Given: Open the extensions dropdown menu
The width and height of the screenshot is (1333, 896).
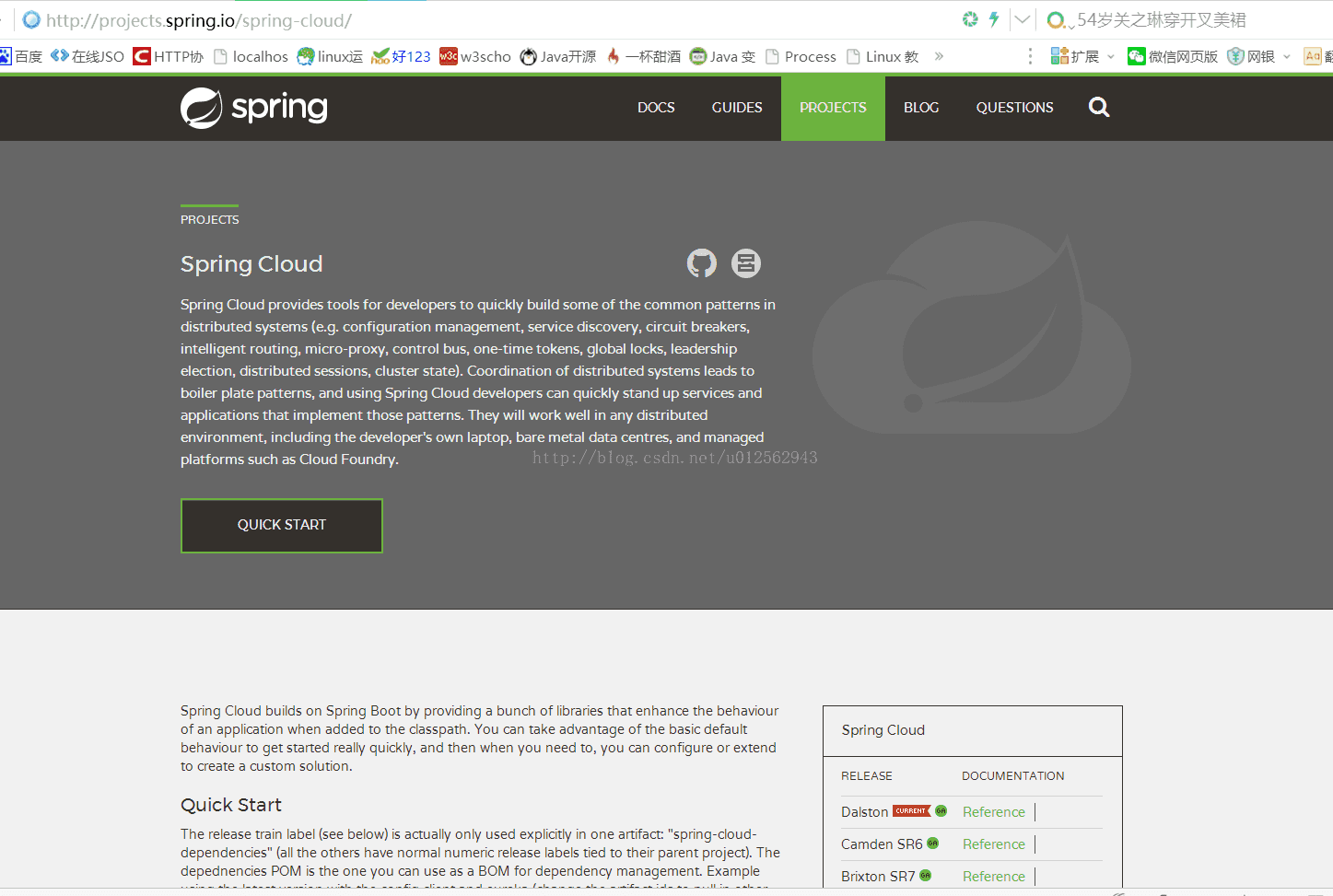Looking at the screenshot, I should [x=1082, y=56].
